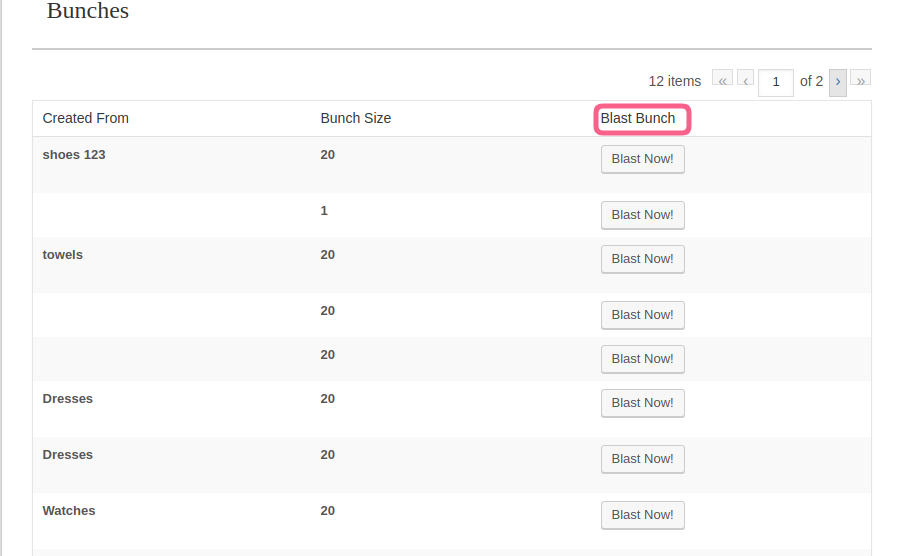Click Blast Now in the fourth row
The image size is (897, 556).
click(x=642, y=315)
